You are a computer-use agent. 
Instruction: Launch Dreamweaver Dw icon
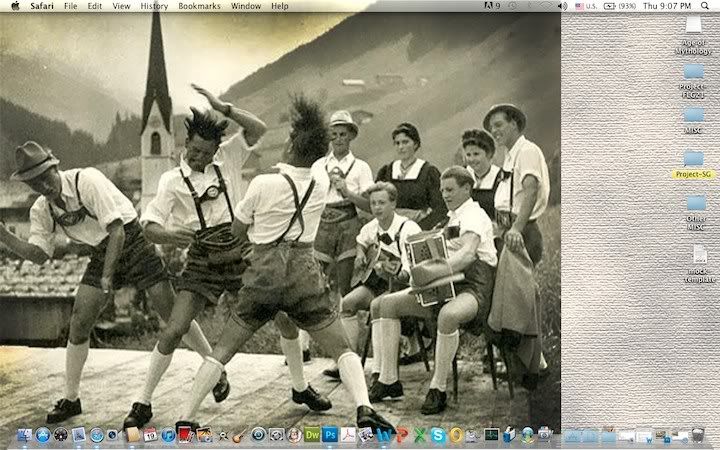coord(312,434)
